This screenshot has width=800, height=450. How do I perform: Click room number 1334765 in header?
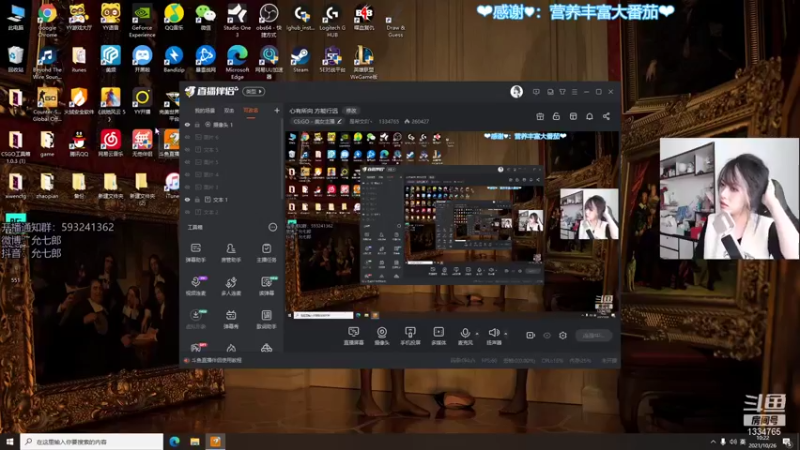point(388,121)
